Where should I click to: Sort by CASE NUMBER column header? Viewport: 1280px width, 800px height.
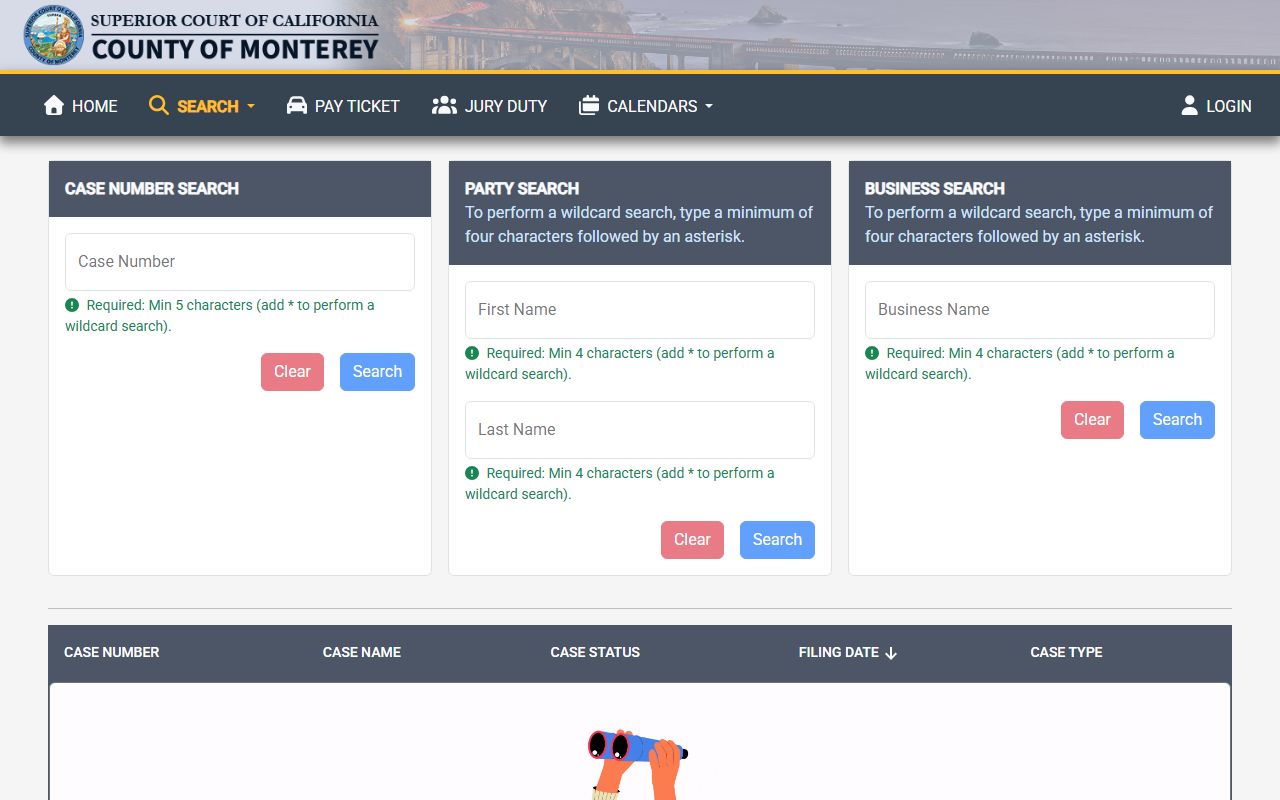(x=112, y=652)
